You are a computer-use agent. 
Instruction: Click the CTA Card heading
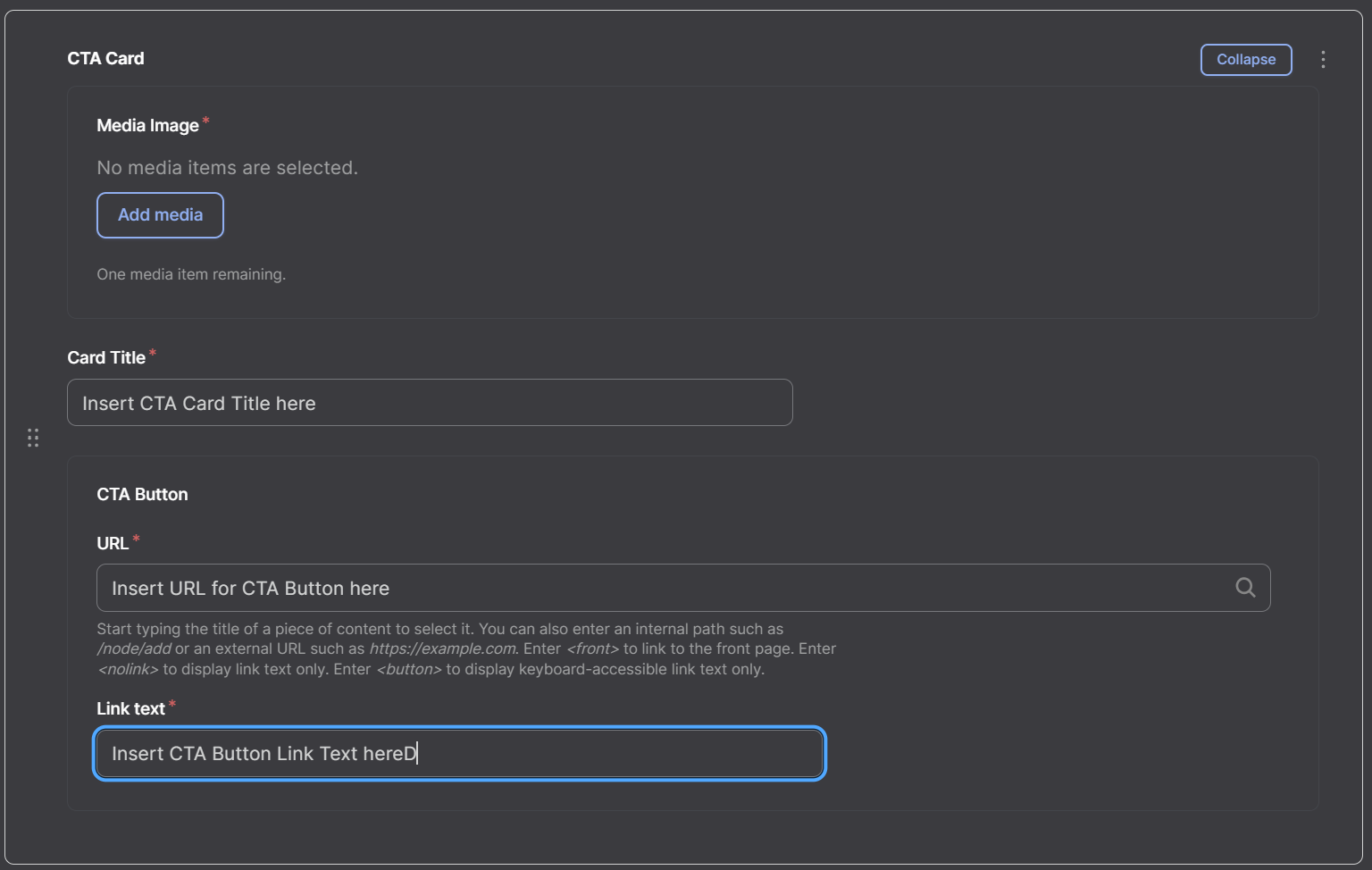pyautogui.click(x=105, y=58)
